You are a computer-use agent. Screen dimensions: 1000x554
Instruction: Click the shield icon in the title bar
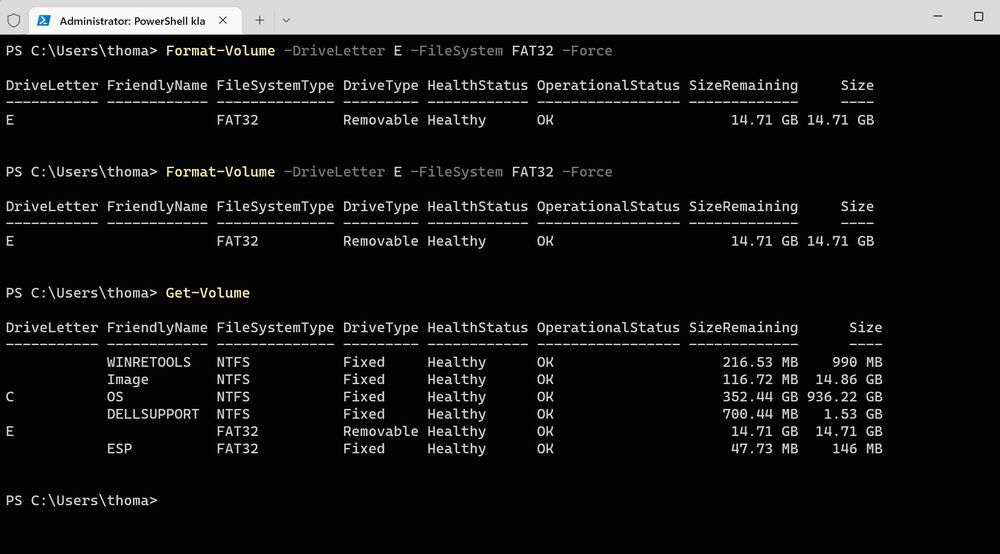(x=14, y=20)
